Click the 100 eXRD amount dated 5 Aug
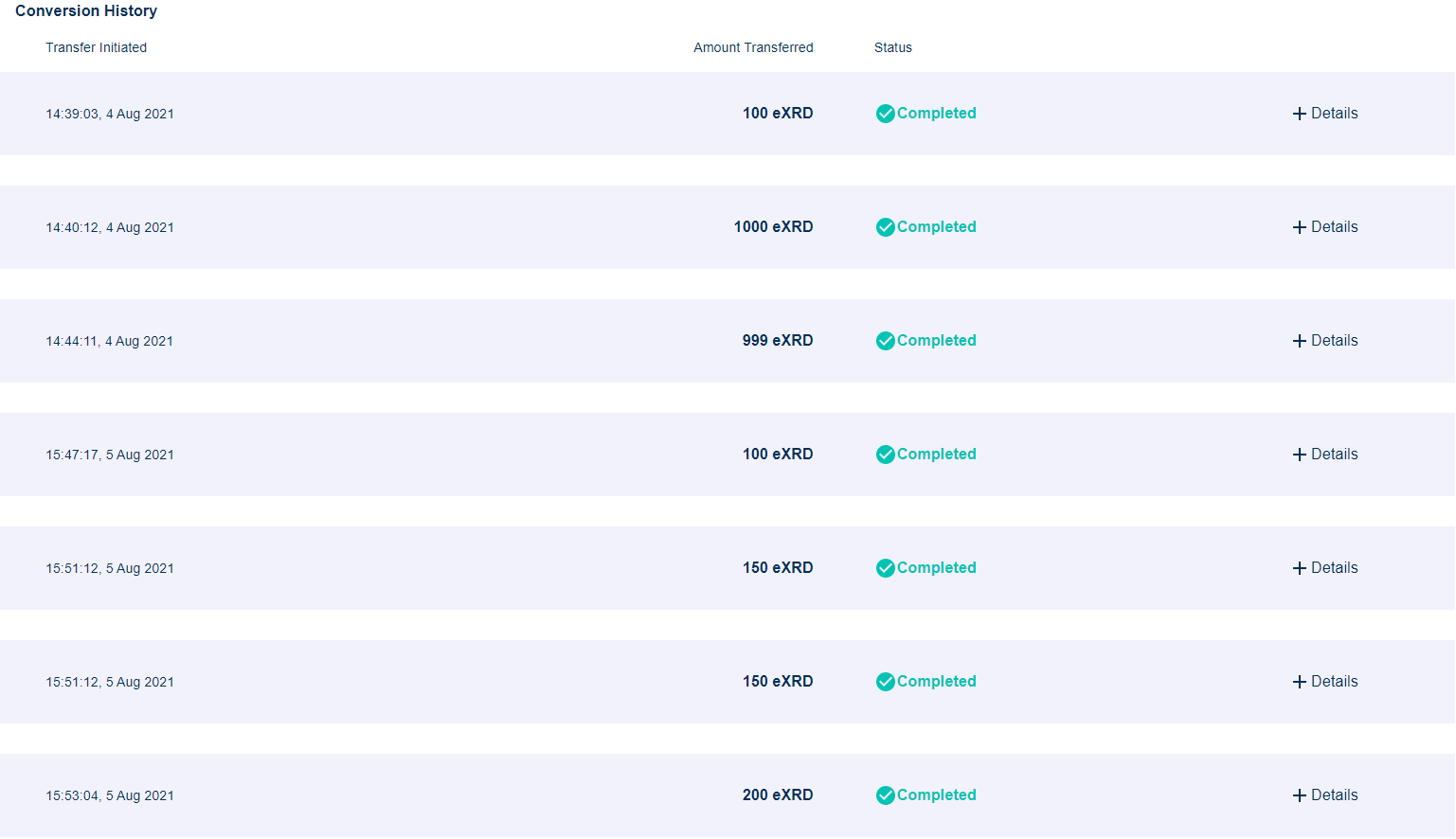The image size is (1456, 839). point(778,455)
